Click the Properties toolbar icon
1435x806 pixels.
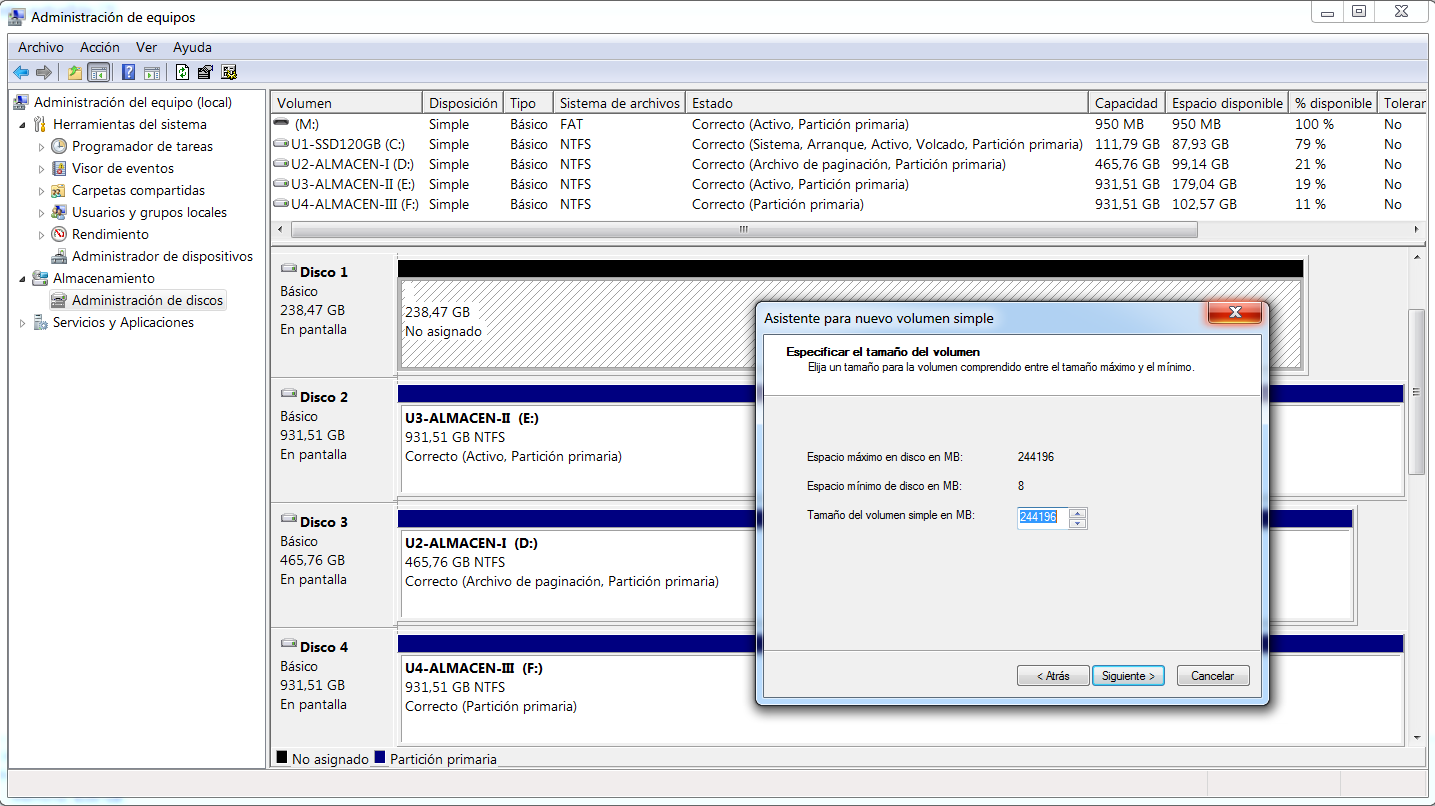tap(205, 72)
